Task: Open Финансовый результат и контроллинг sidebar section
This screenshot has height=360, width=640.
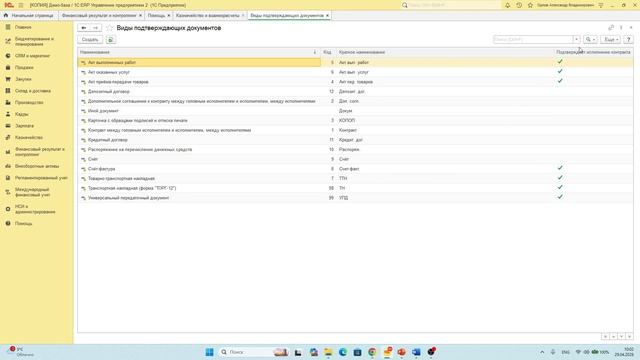Action: click(40, 152)
